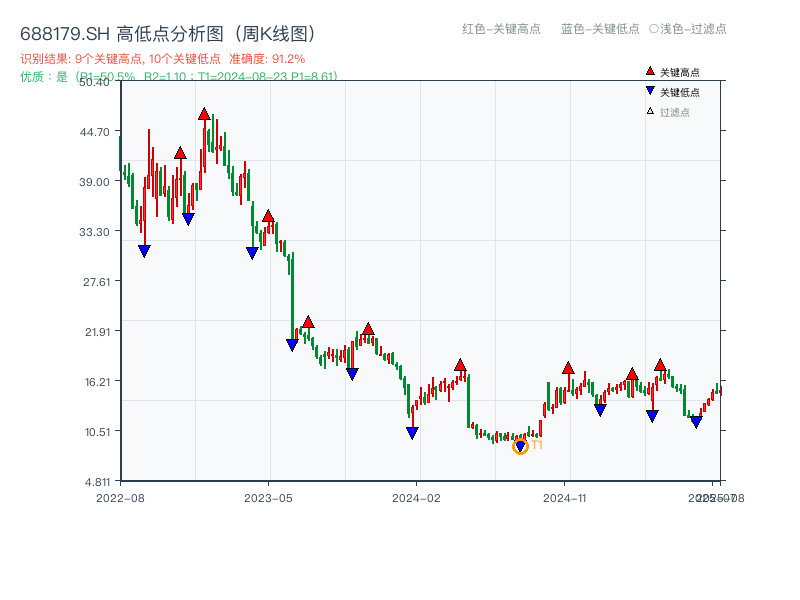
Task: Click the red peak marker near 47 high
Action: (205, 113)
